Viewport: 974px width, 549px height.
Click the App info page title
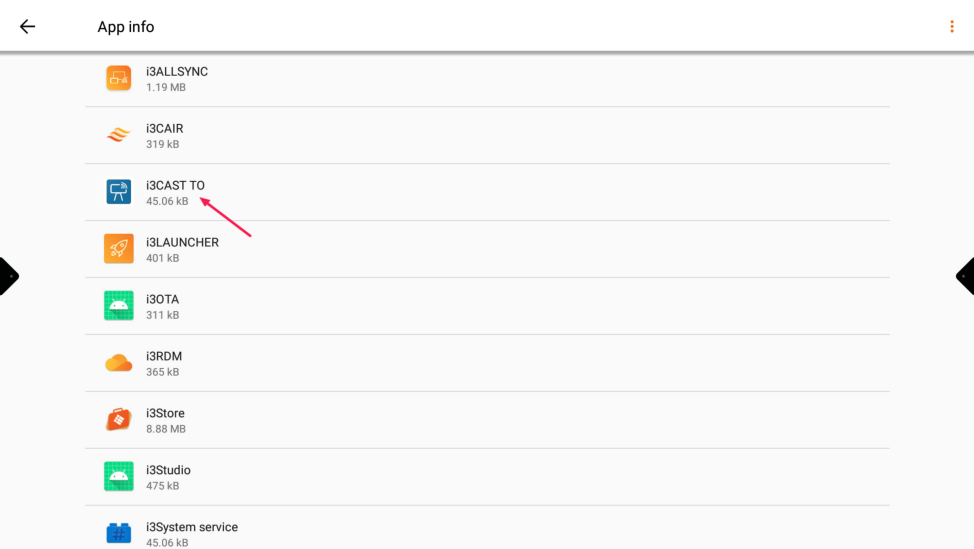tap(126, 27)
